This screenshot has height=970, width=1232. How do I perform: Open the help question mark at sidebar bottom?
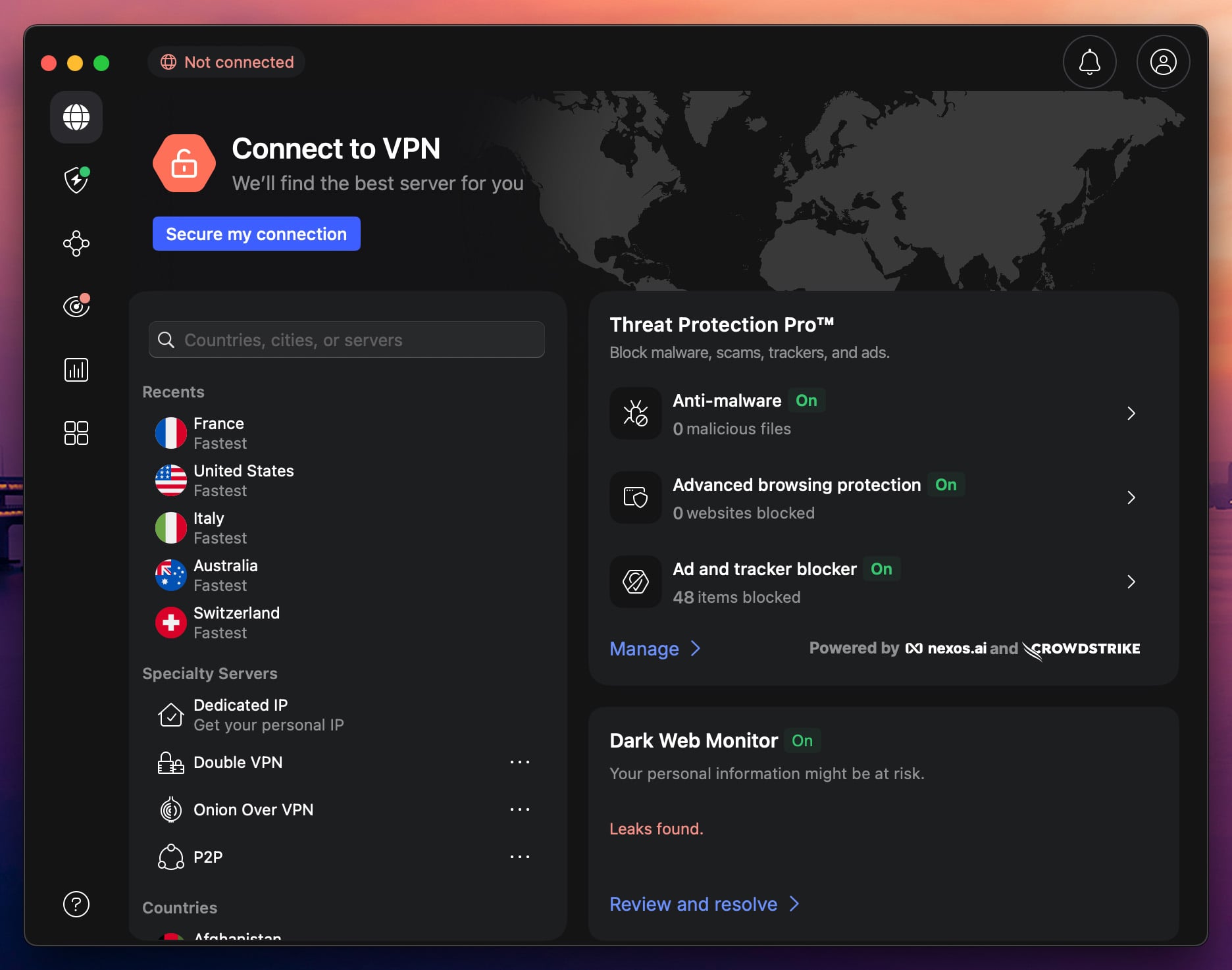tap(76, 904)
